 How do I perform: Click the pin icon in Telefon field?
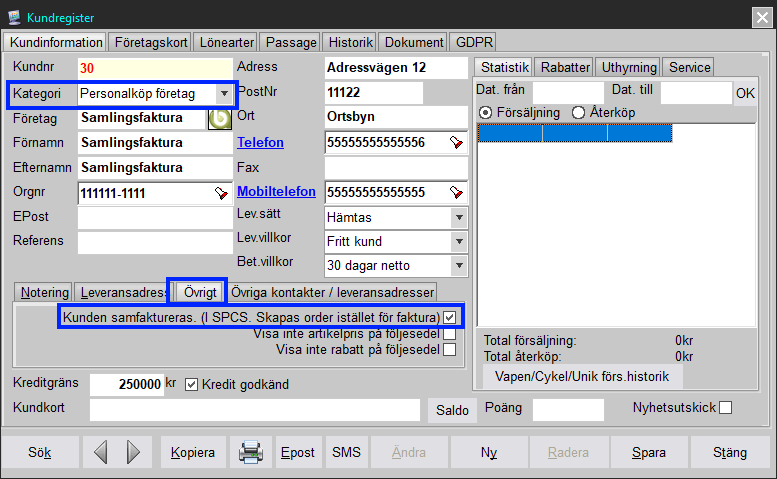[456, 143]
